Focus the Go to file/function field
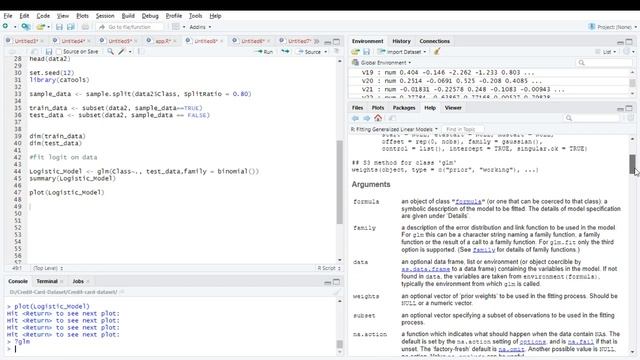This screenshot has width=640, height=360. click(x=130, y=27)
